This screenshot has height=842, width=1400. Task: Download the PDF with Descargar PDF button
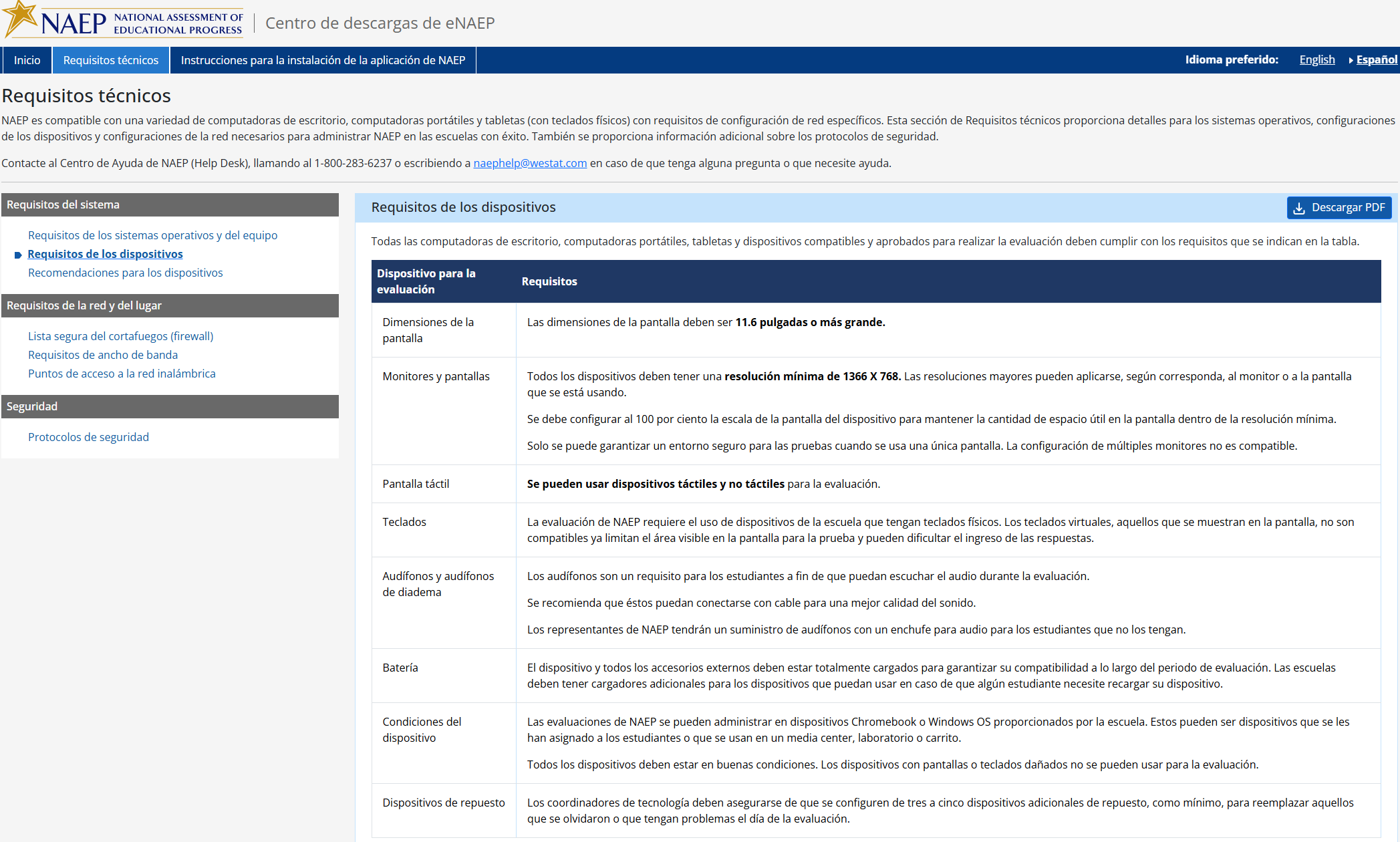pos(1339,208)
